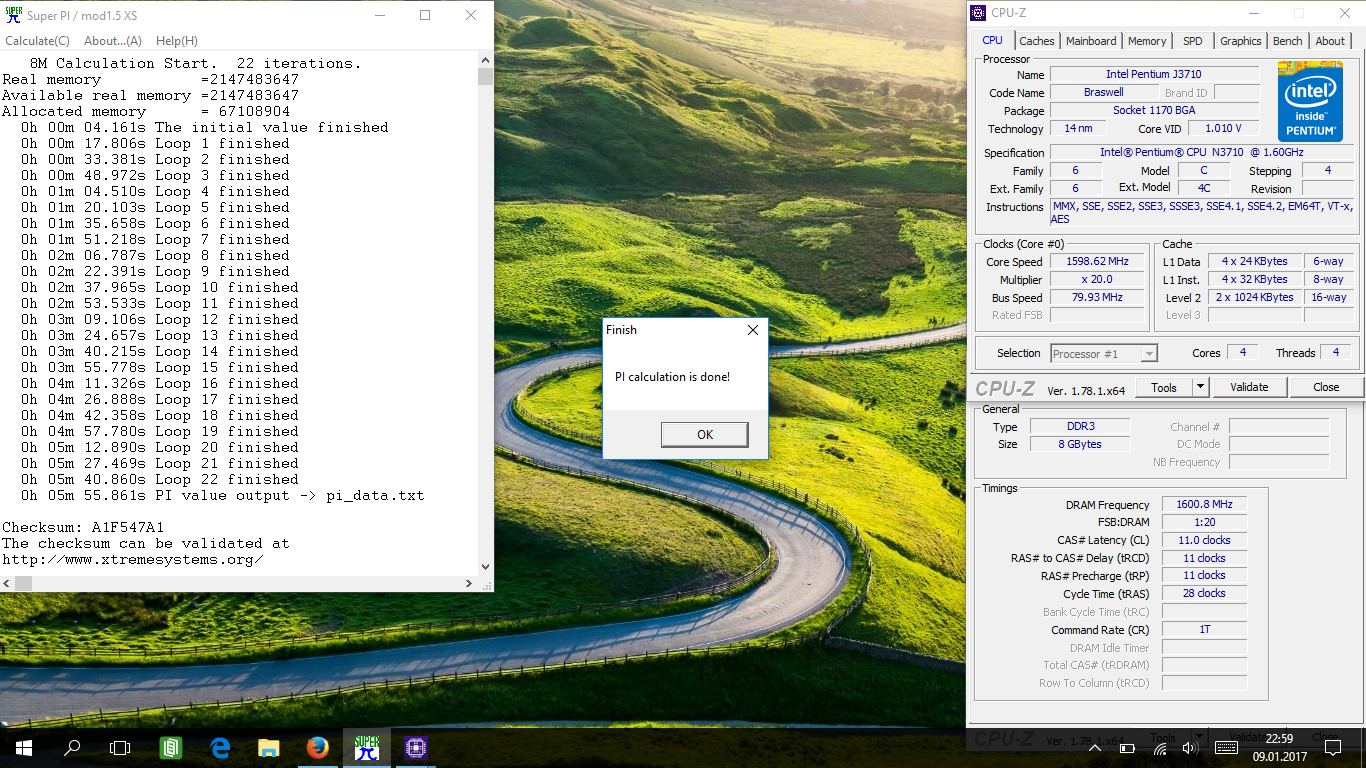The height and width of the screenshot is (768, 1366).
Task: Open the Windows Start menu
Action: pos(24,747)
